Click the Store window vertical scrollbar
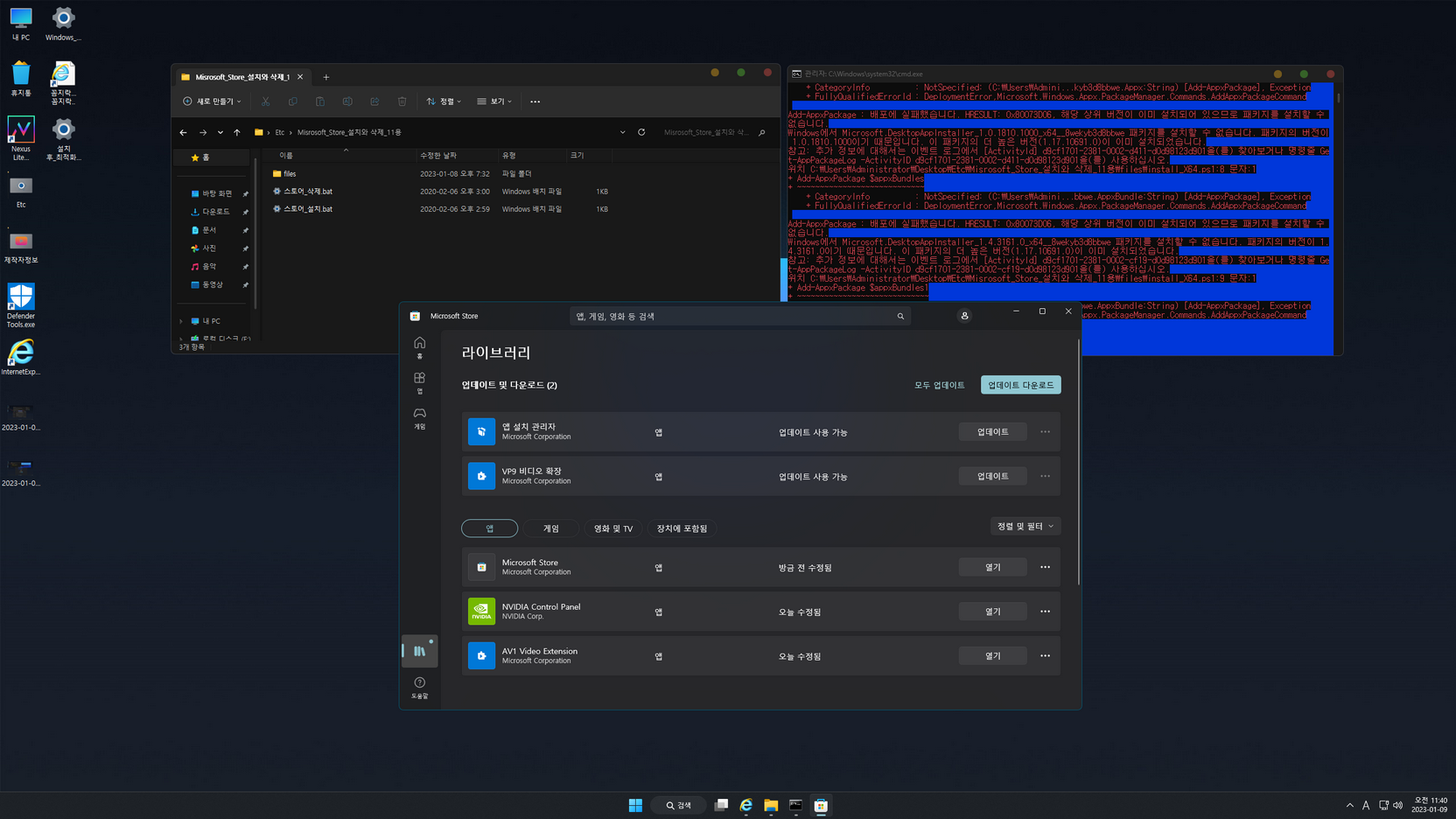This screenshot has width=1456, height=819. [1078, 464]
